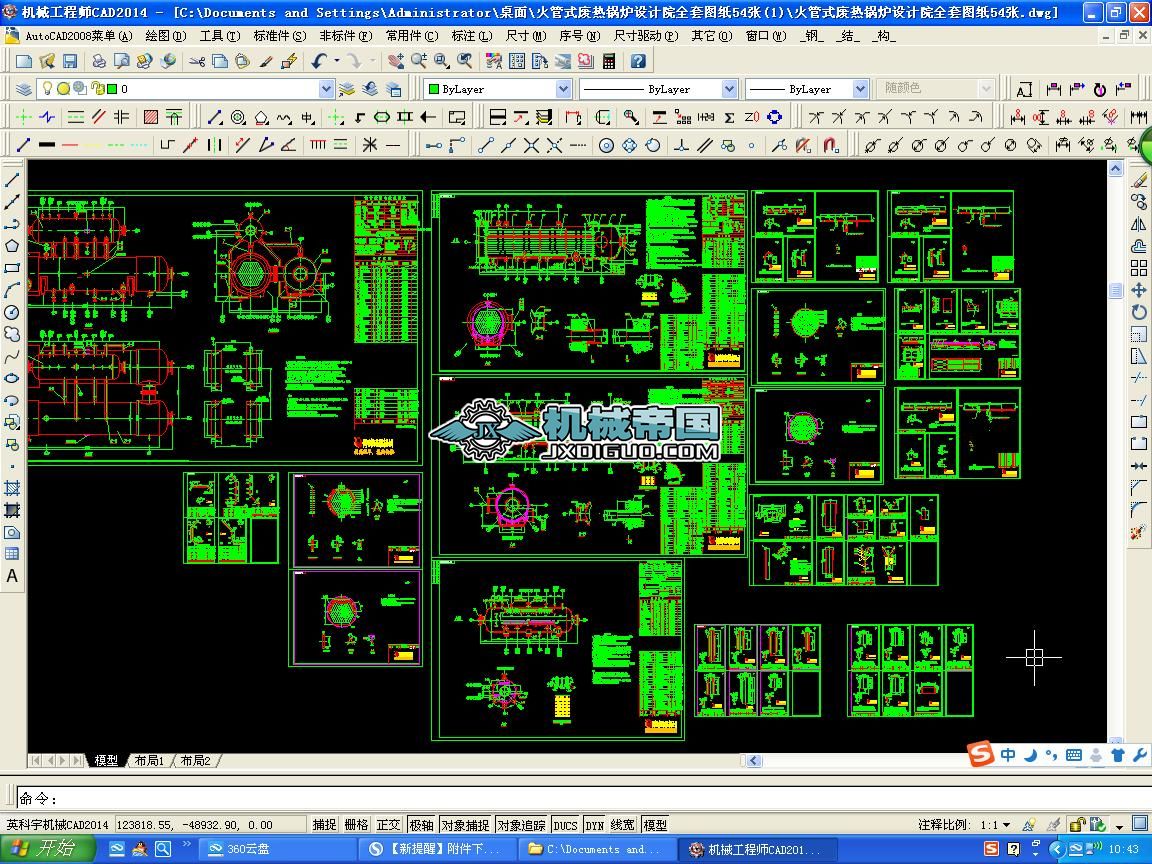Click the Undo arrow icon

[319, 62]
